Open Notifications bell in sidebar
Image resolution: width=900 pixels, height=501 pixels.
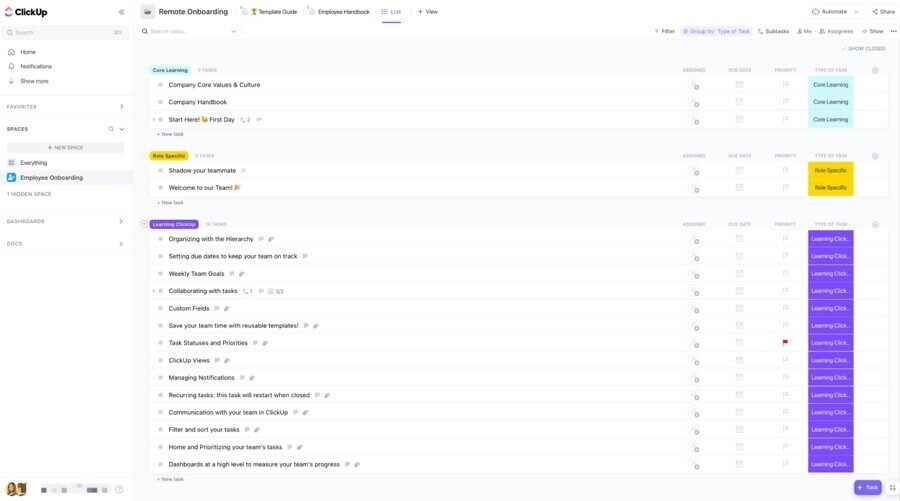(x=11, y=67)
